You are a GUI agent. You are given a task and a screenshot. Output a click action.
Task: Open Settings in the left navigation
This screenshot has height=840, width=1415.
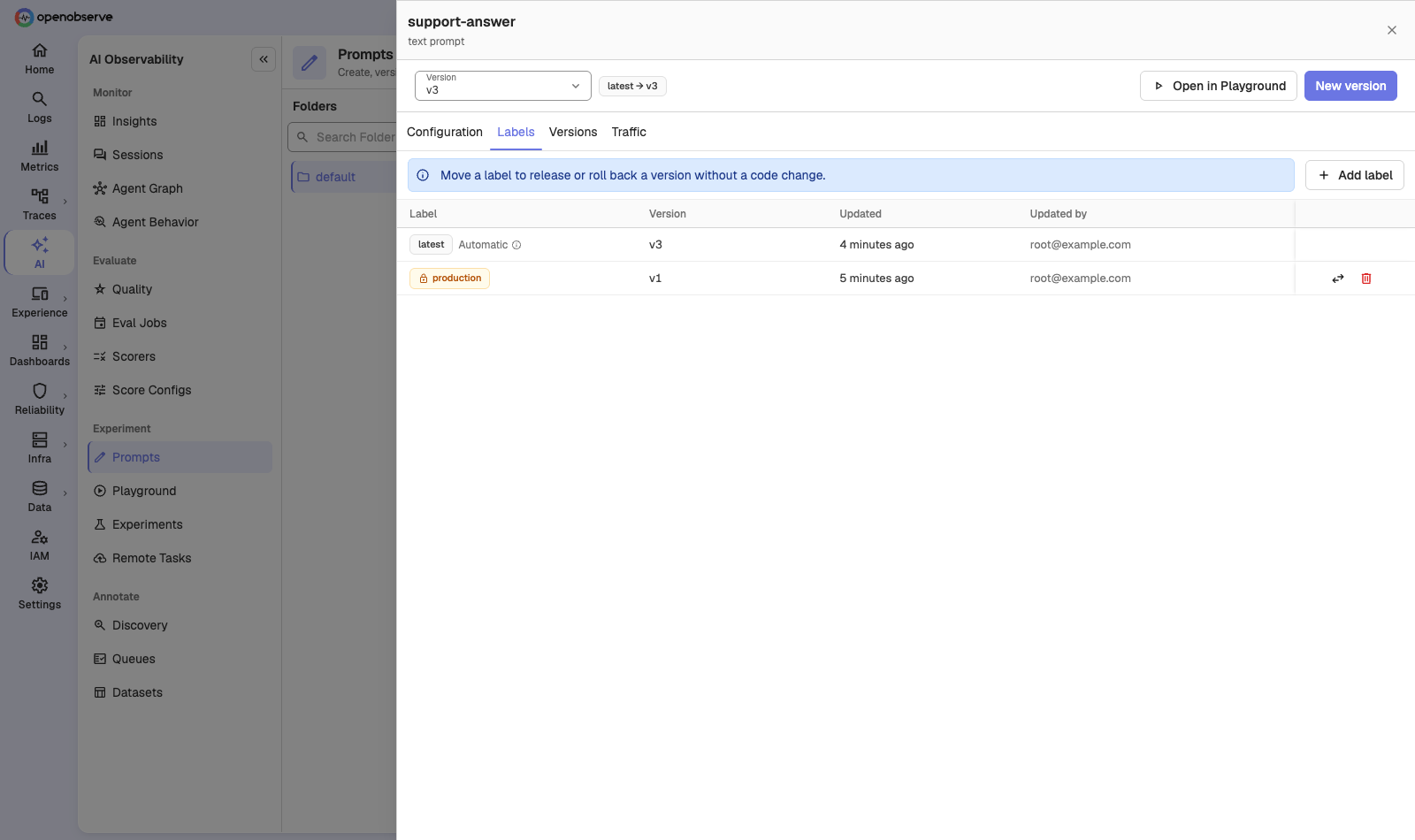(40, 594)
